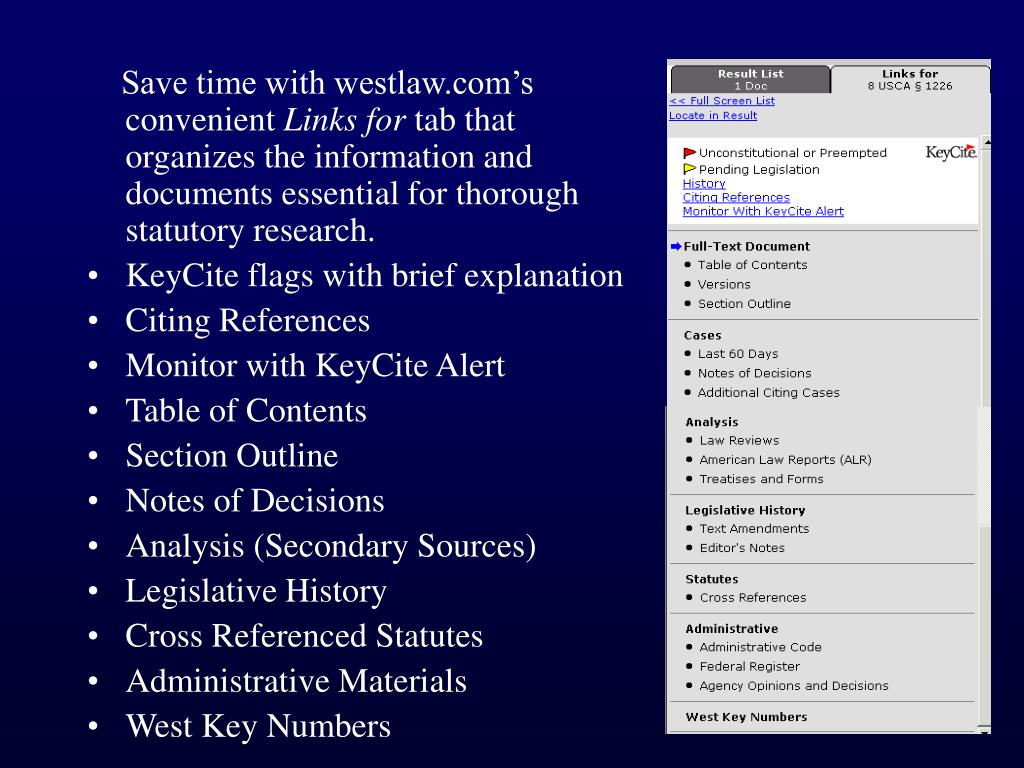Image resolution: width=1024 pixels, height=768 pixels.
Task: Click slide bullet text 'Citing References'
Action: click(248, 321)
